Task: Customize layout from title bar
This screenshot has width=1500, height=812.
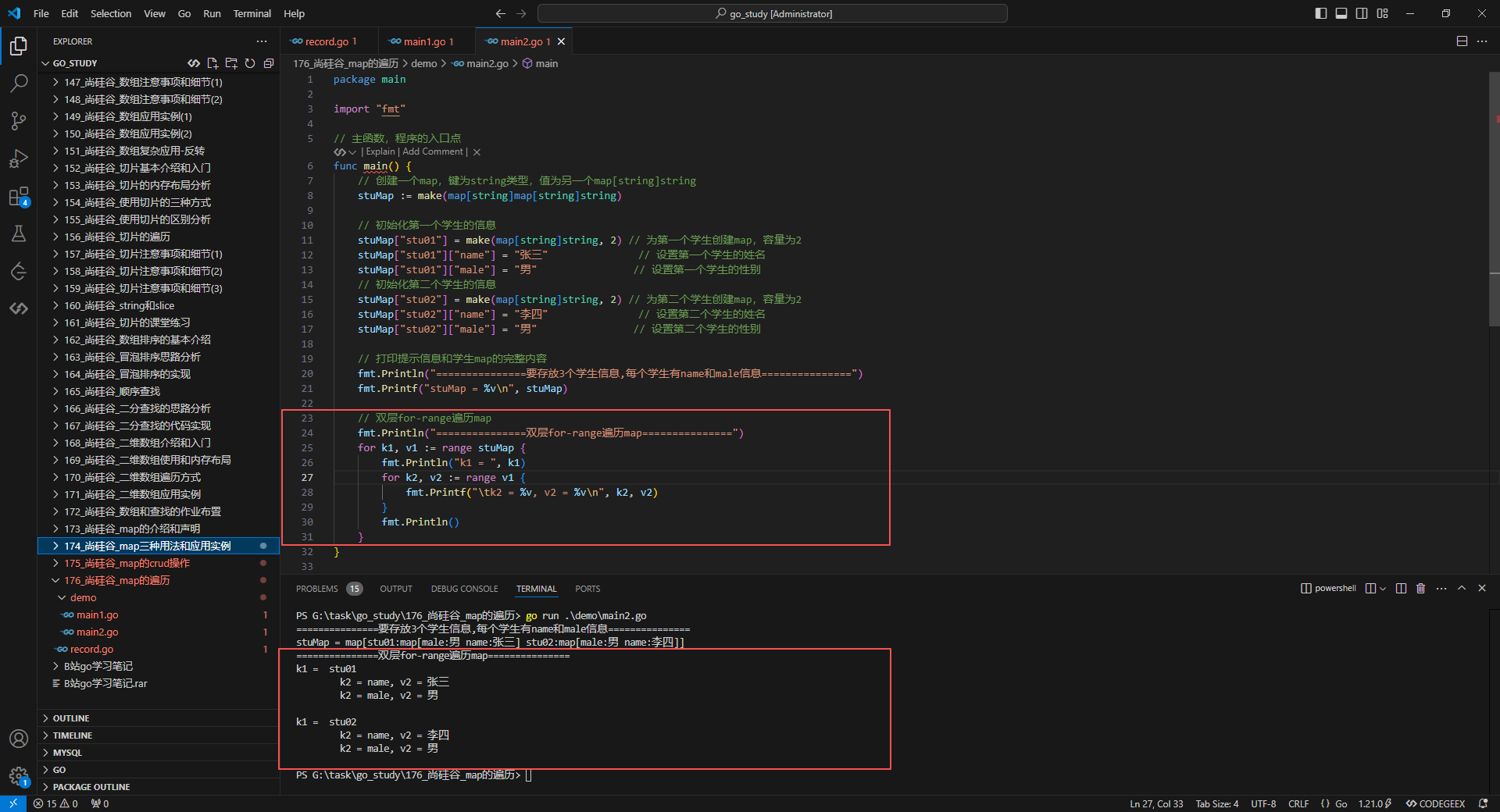Action: pos(1383,13)
